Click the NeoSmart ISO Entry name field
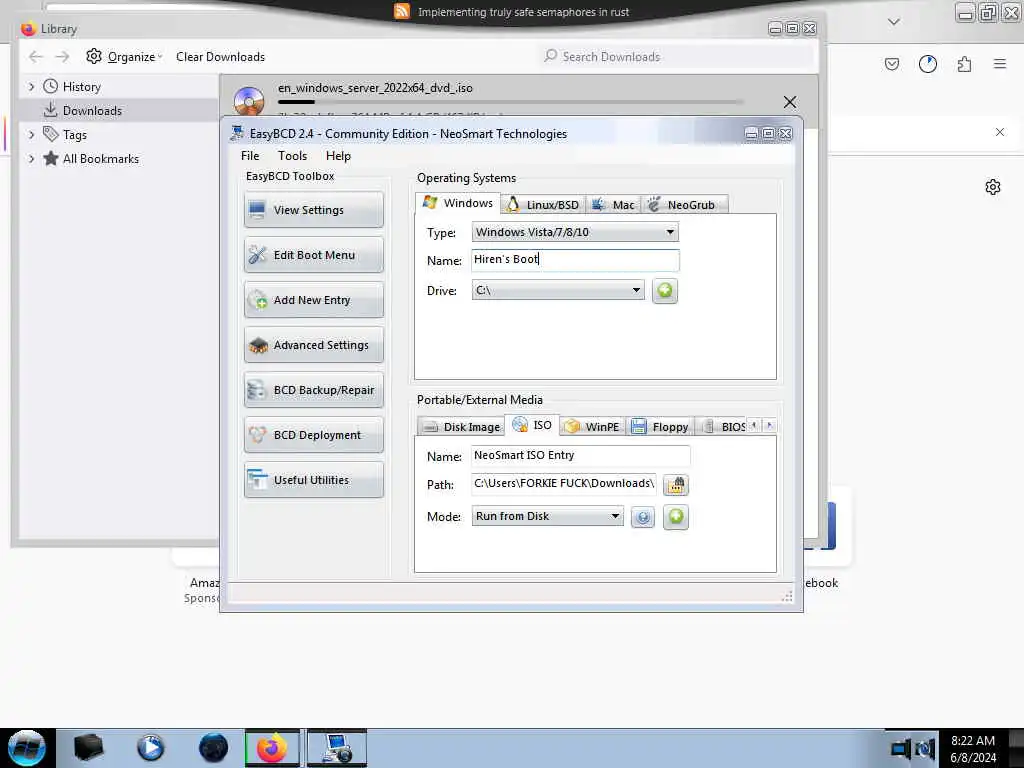1024x768 pixels. point(581,455)
